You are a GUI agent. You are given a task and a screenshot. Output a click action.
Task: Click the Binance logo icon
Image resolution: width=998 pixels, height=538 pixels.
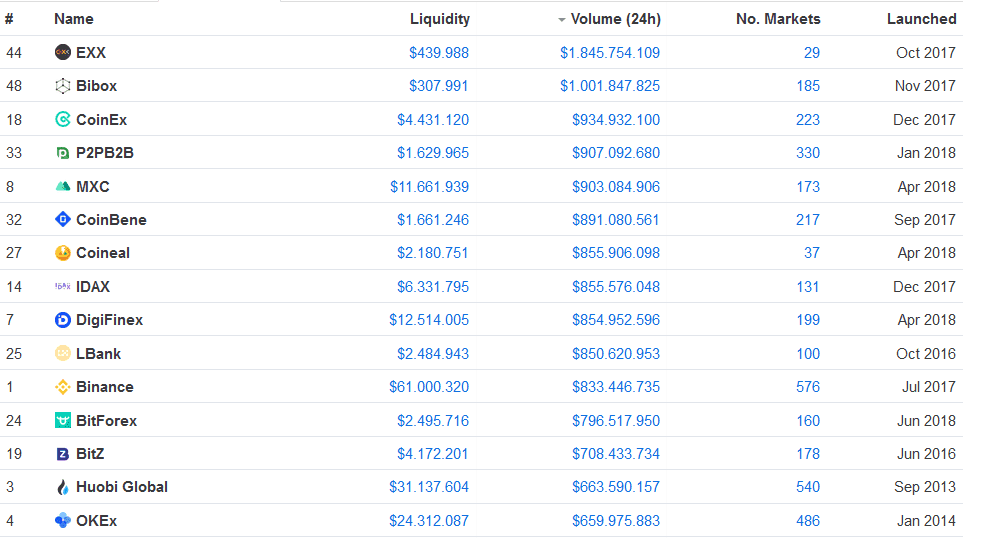[63, 387]
